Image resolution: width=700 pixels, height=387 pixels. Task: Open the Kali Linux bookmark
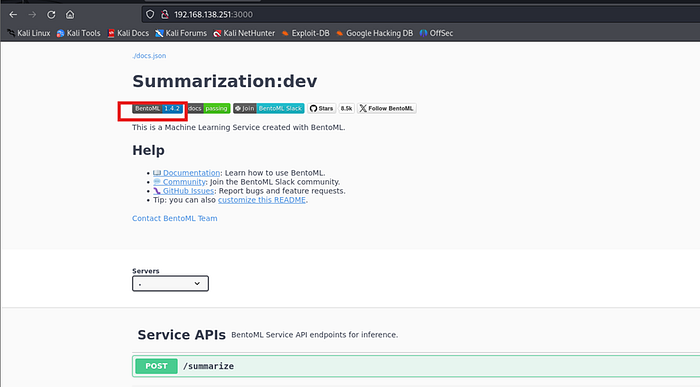point(29,33)
